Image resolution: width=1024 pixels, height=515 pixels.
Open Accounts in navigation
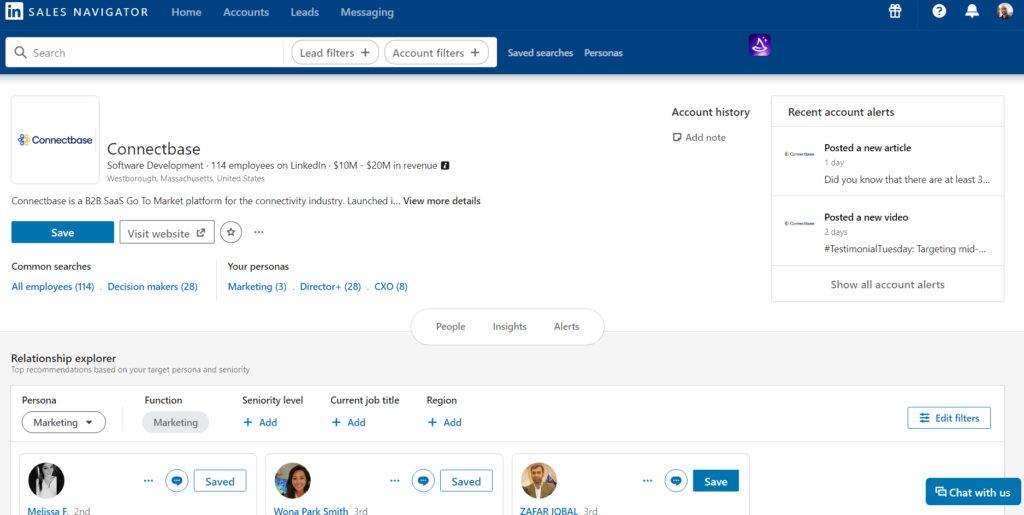click(246, 12)
